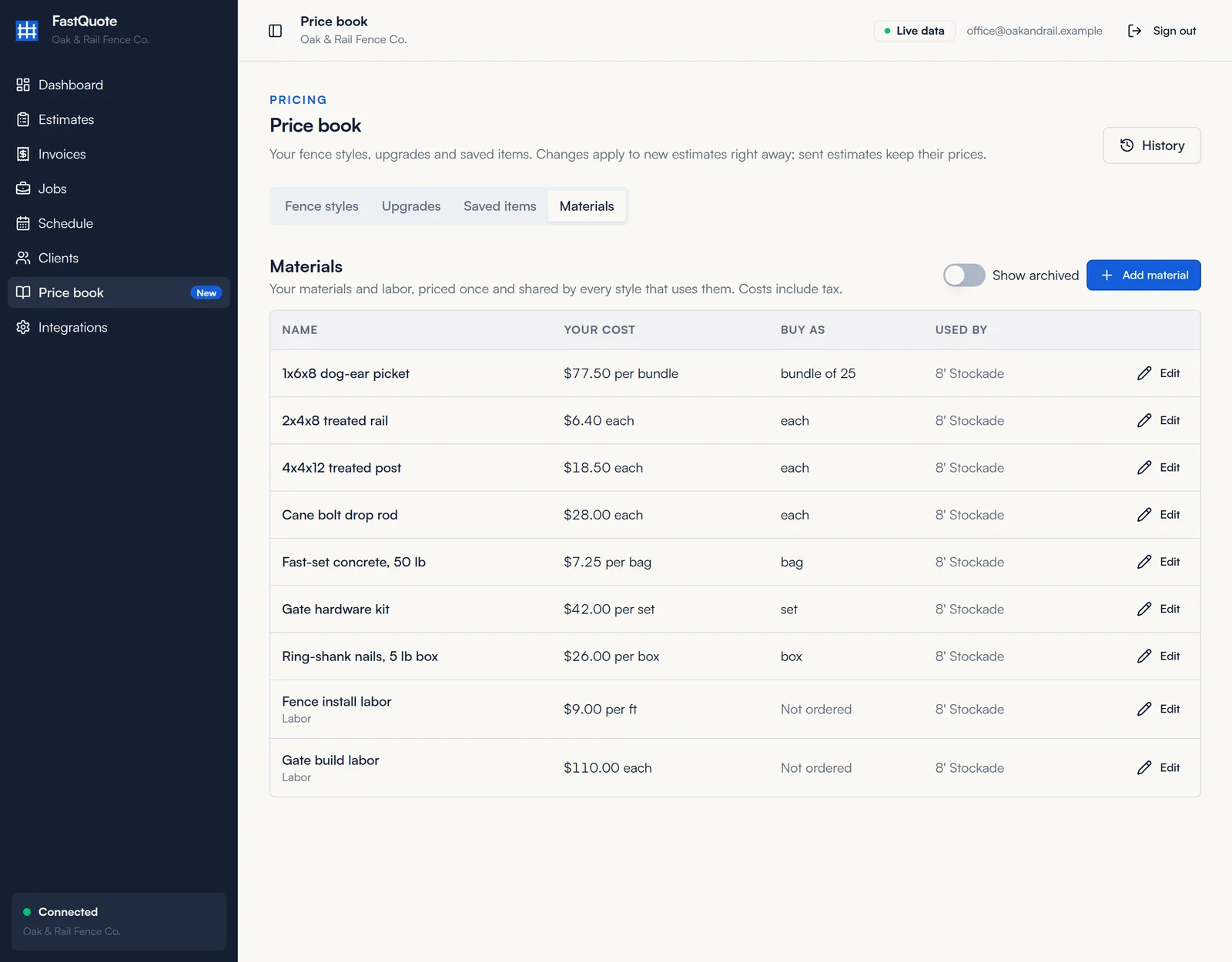Click the New badge on Price book
The image size is (1232, 962).
pyautogui.click(x=206, y=293)
